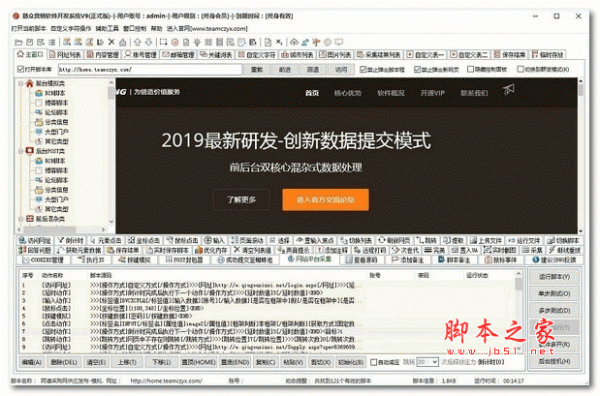Image resolution: width=600 pixels, height=396 pixels.
Task: Click the lightbulb icon in top toolbar
Action: click(197, 42)
